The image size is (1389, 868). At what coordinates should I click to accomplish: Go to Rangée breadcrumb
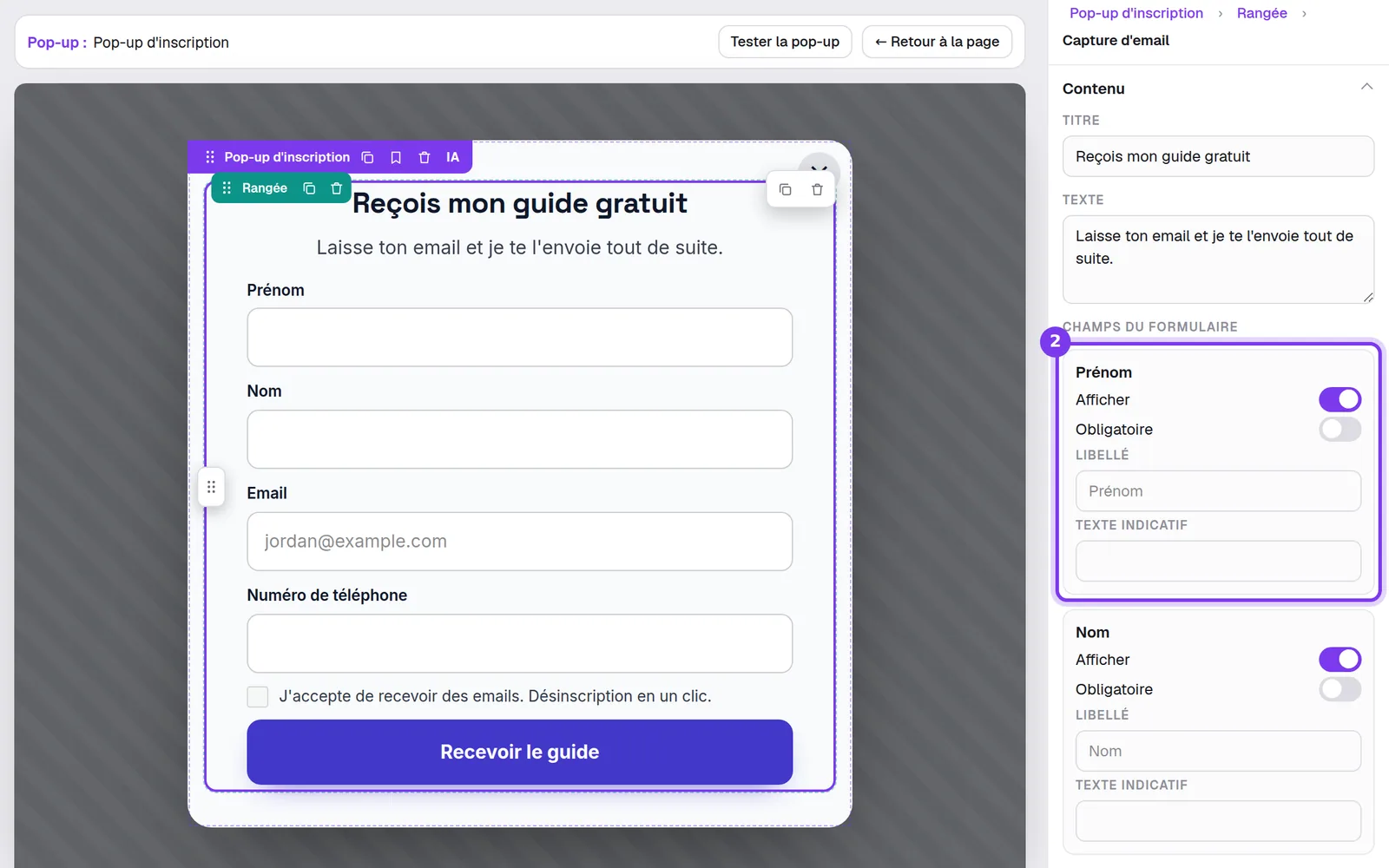click(1261, 13)
